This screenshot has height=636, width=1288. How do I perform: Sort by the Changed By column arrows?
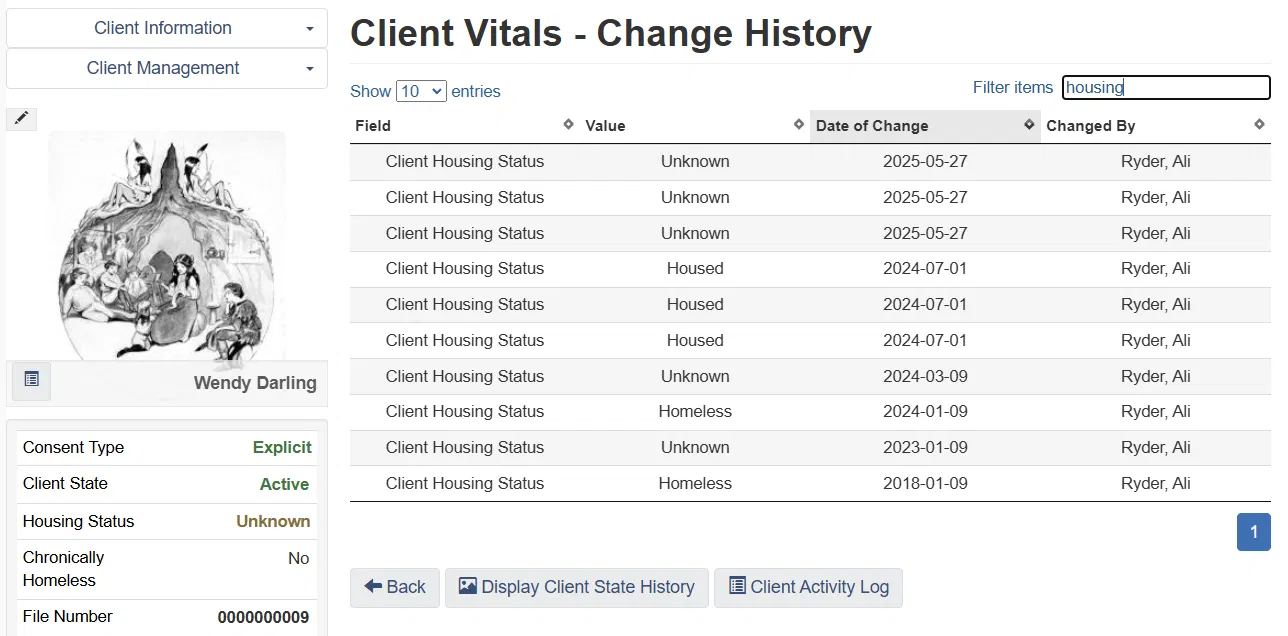click(x=1259, y=125)
